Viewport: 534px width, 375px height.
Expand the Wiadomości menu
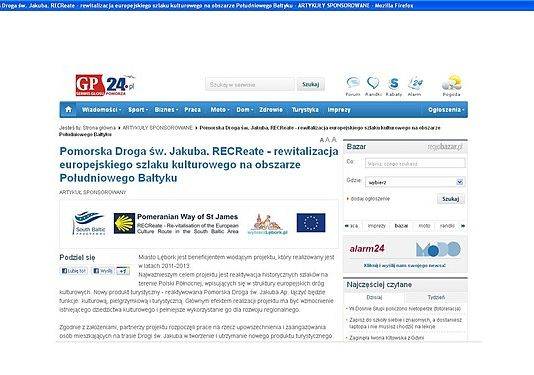point(101,110)
